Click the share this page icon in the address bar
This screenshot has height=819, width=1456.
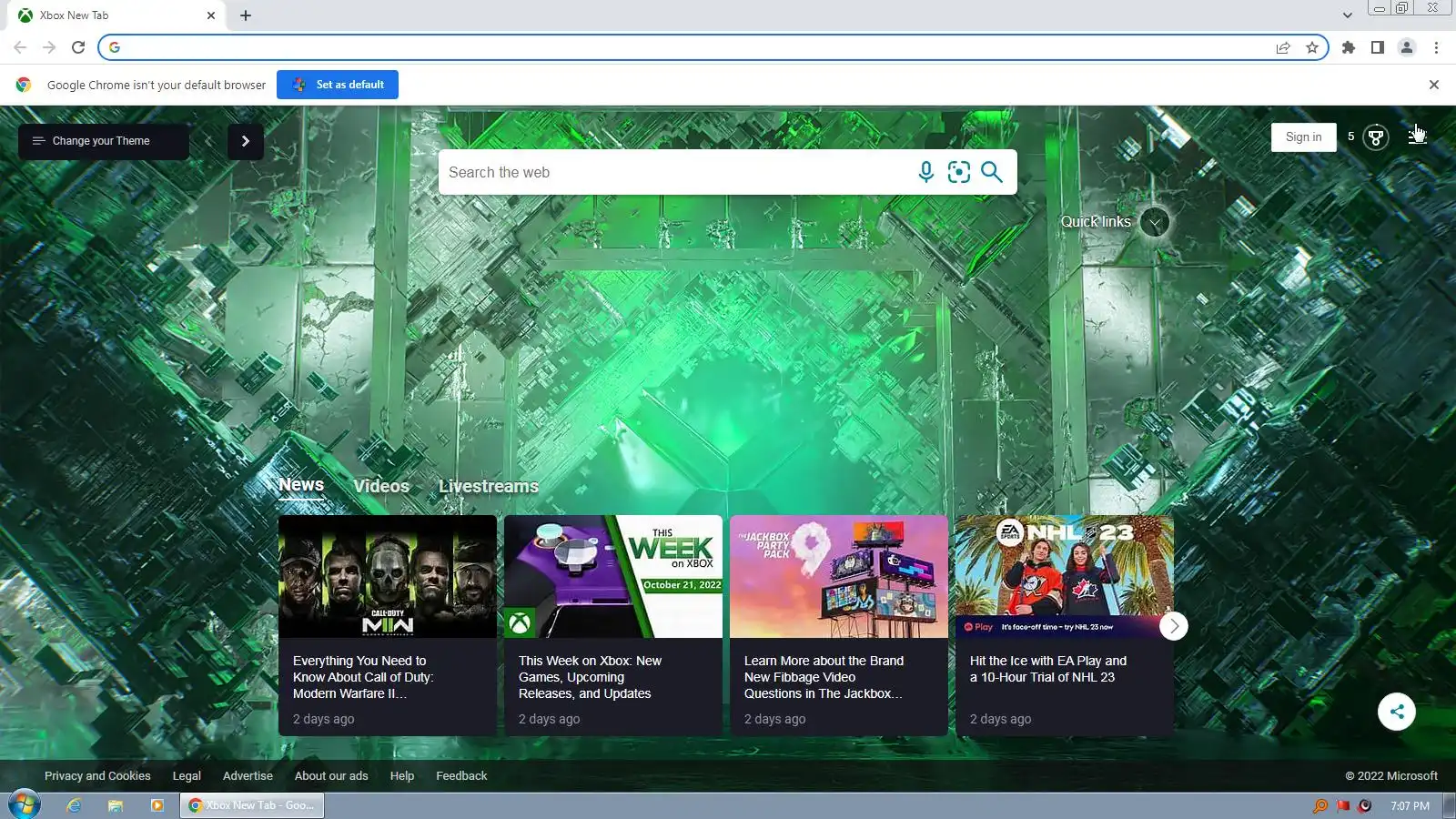pyautogui.click(x=1283, y=47)
